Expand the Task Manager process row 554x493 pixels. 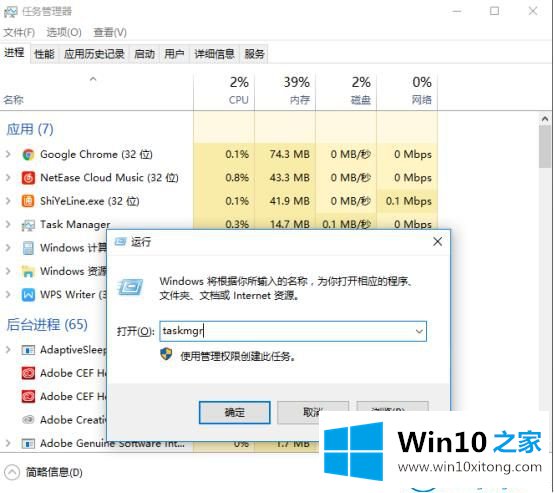[8, 224]
